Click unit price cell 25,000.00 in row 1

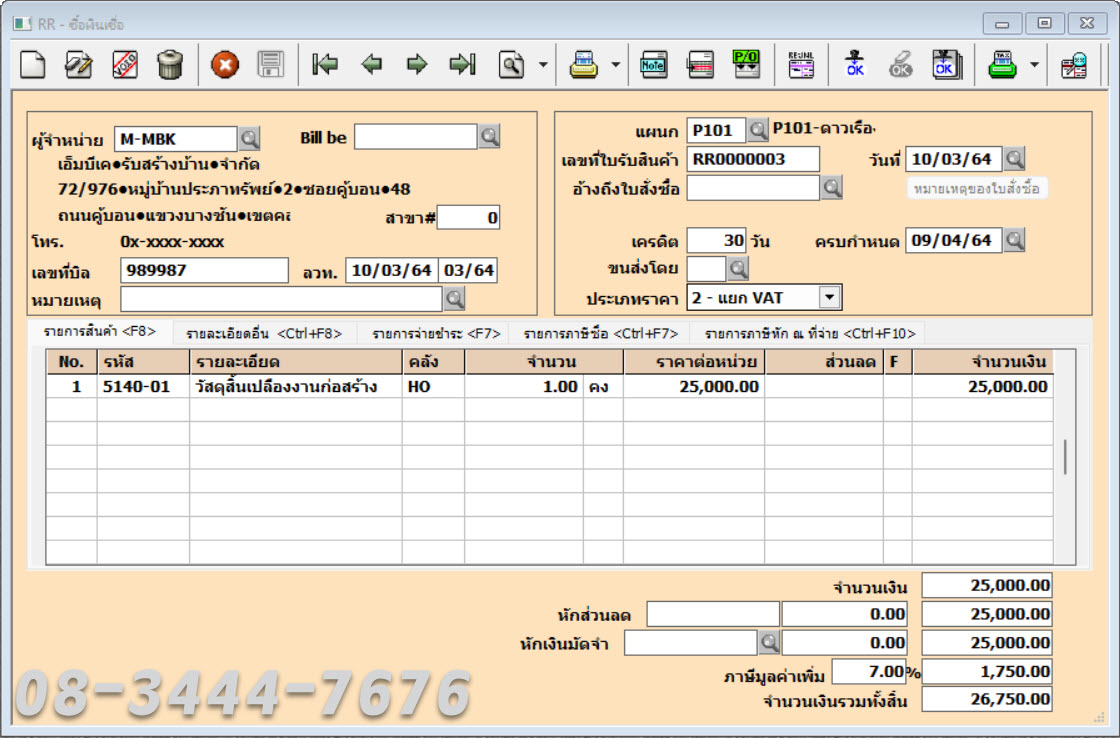694,387
